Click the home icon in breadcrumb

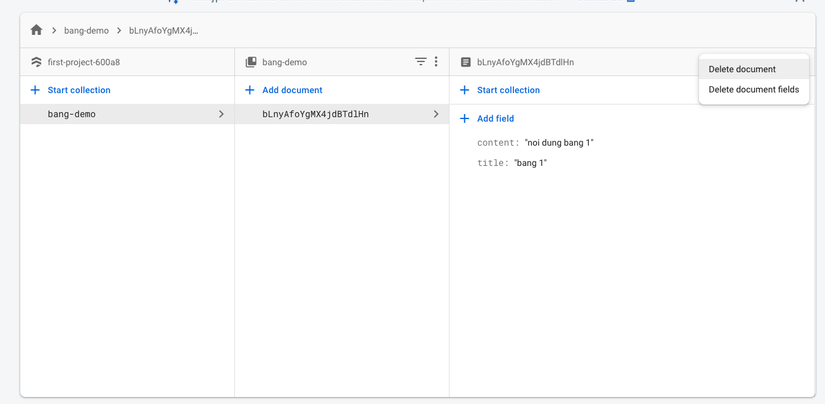click(36, 30)
